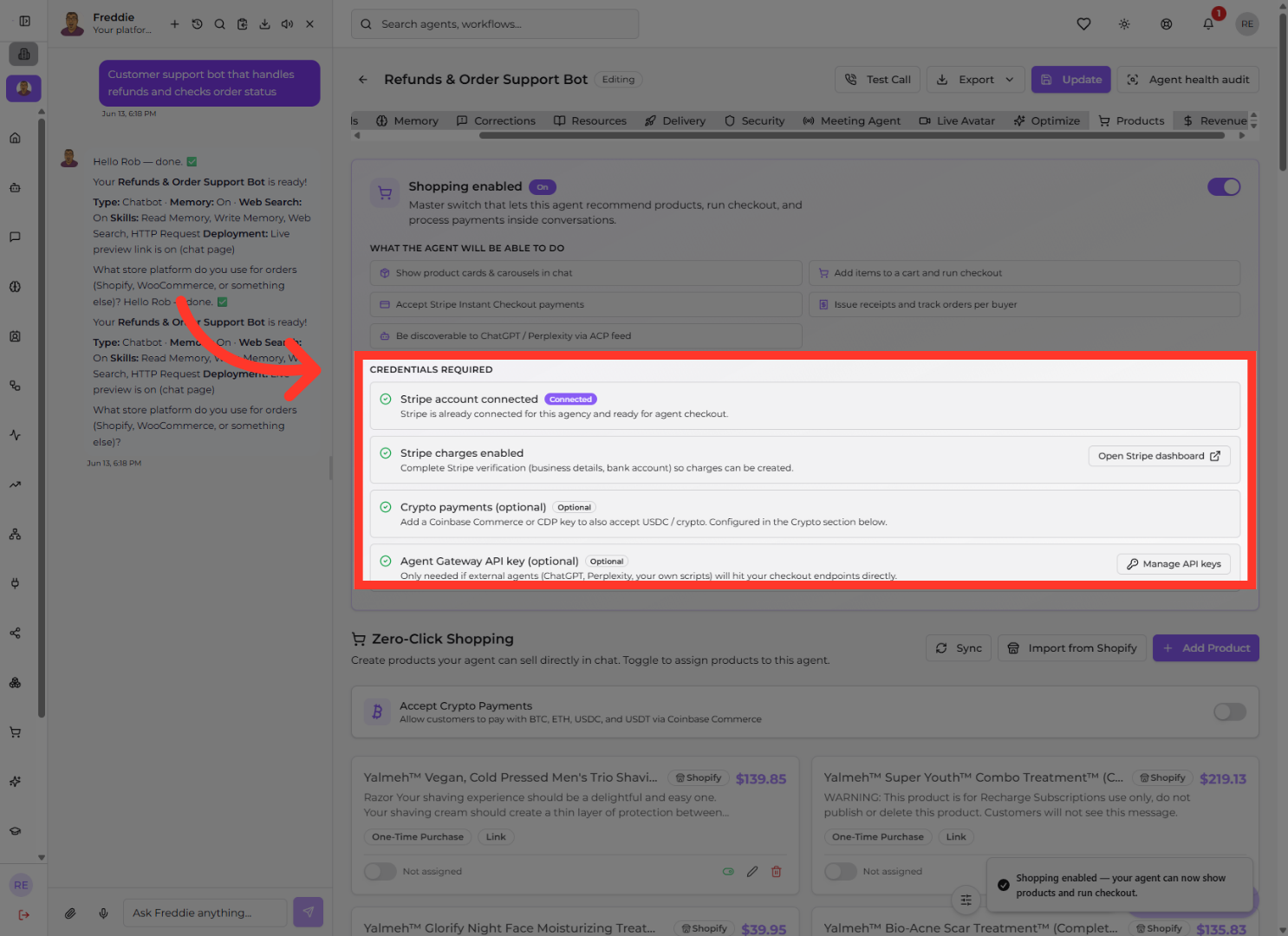The image size is (1288, 936).
Task: Activate the microphone for voice input
Action: (x=103, y=913)
